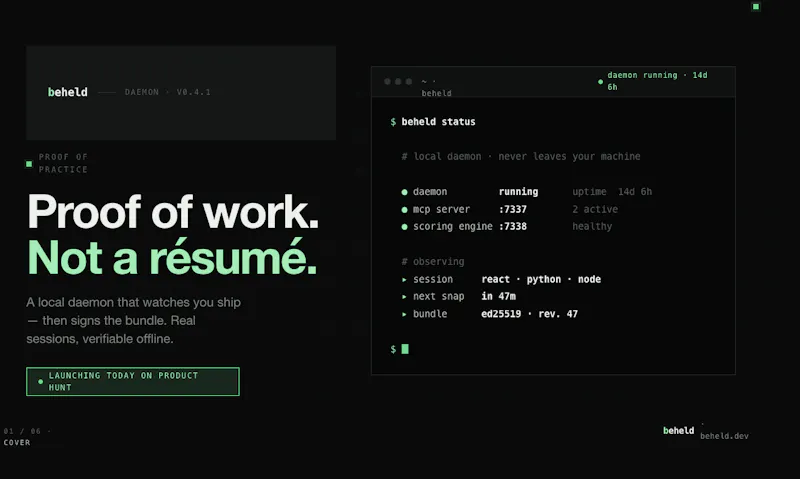The width and height of the screenshot is (800, 479).
Task: Click the beheld logo in header card
Action: click(67, 92)
